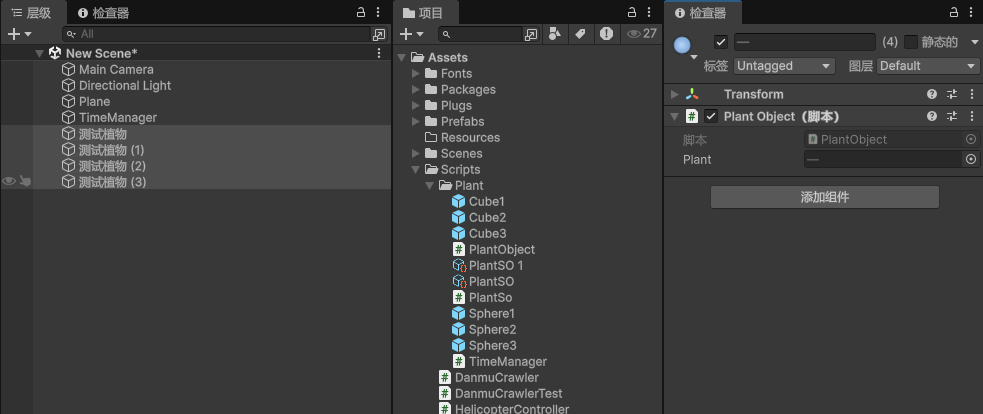Toggle project panel lock icon
This screenshot has height=414, width=983.
coord(632,13)
